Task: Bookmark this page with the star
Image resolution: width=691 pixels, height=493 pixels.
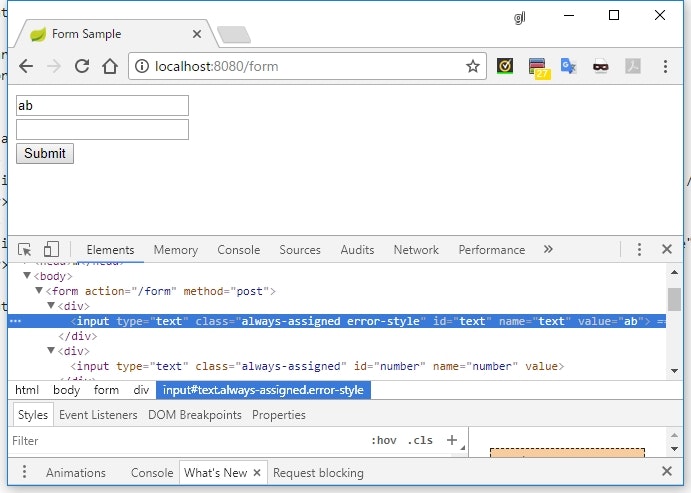Action: tap(473, 67)
